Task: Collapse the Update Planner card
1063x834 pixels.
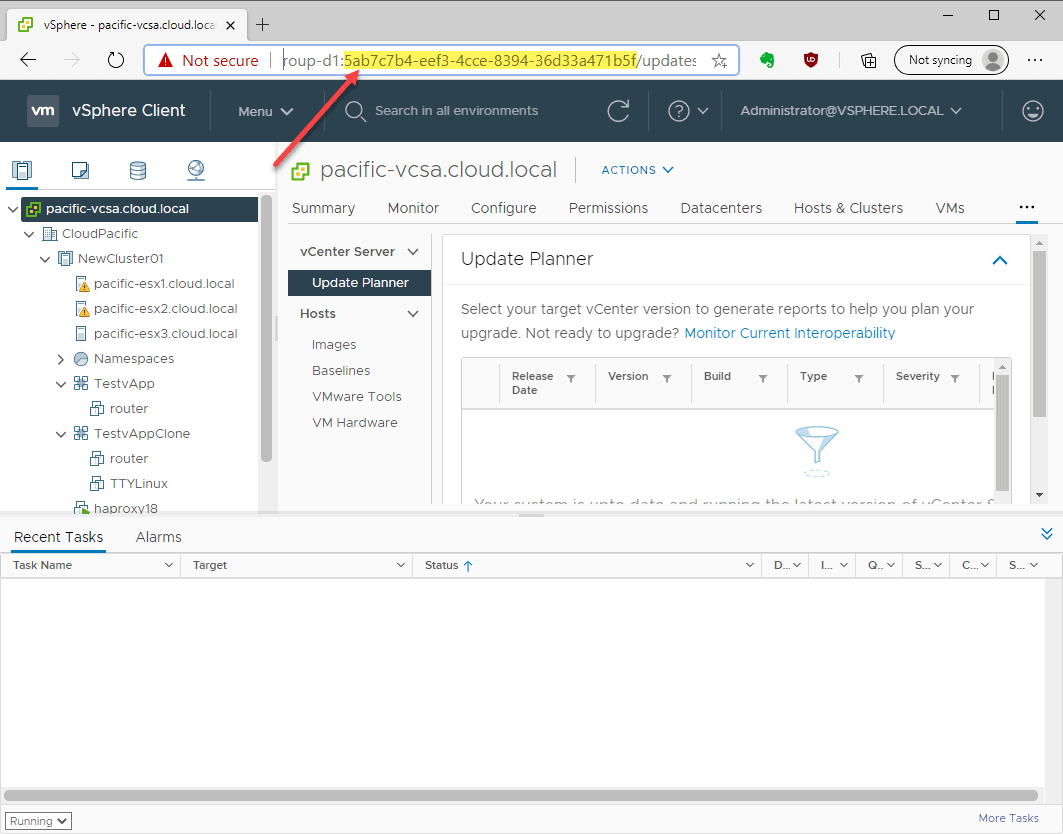Action: (999, 260)
